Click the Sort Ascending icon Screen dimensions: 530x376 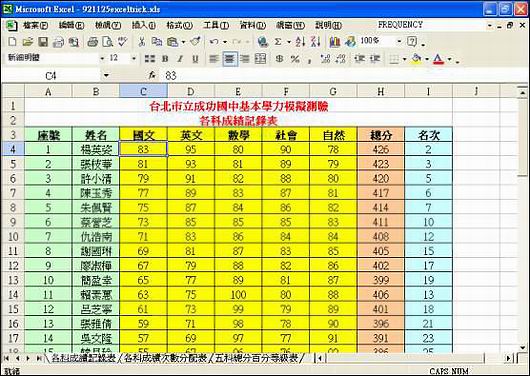pos(299,42)
